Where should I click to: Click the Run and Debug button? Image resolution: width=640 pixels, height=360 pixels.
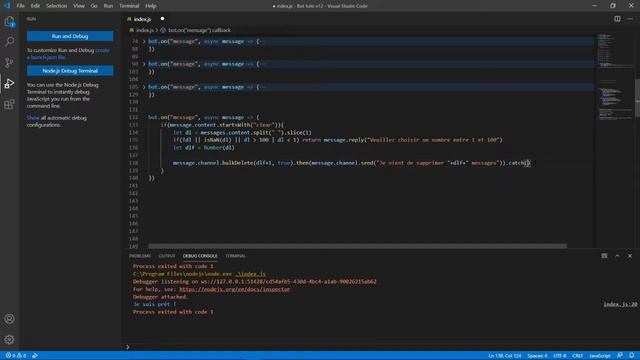70,36
